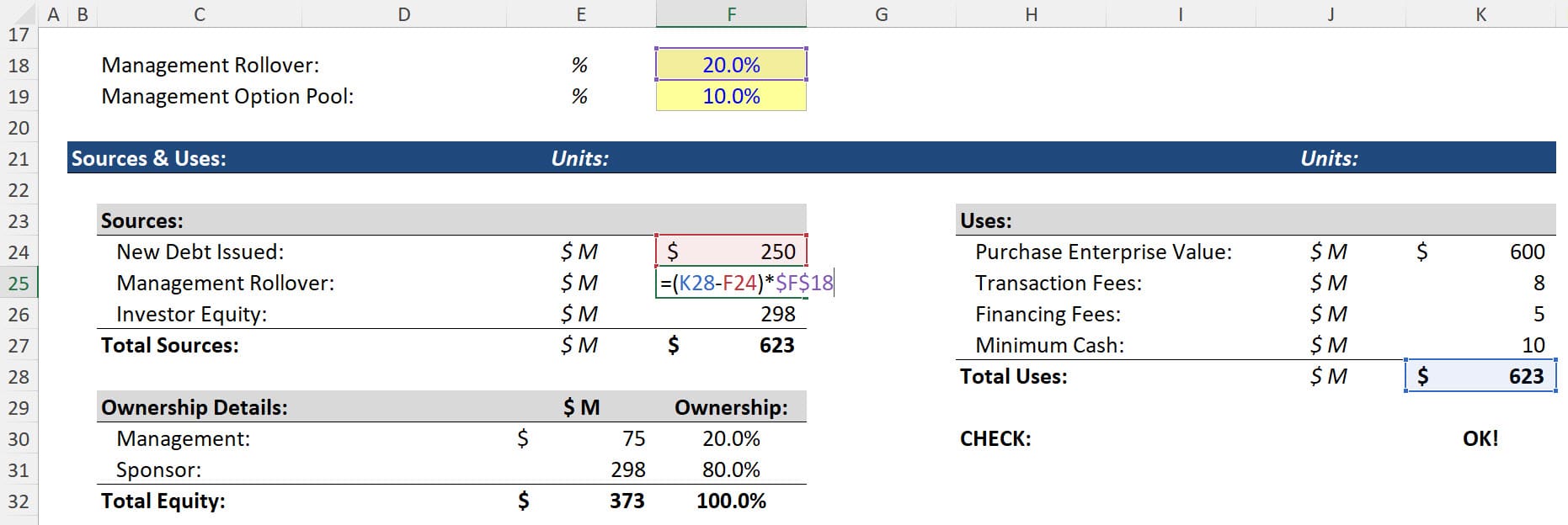Click the Uses: section label
This screenshot has height=525, width=1568.
coord(986,220)
